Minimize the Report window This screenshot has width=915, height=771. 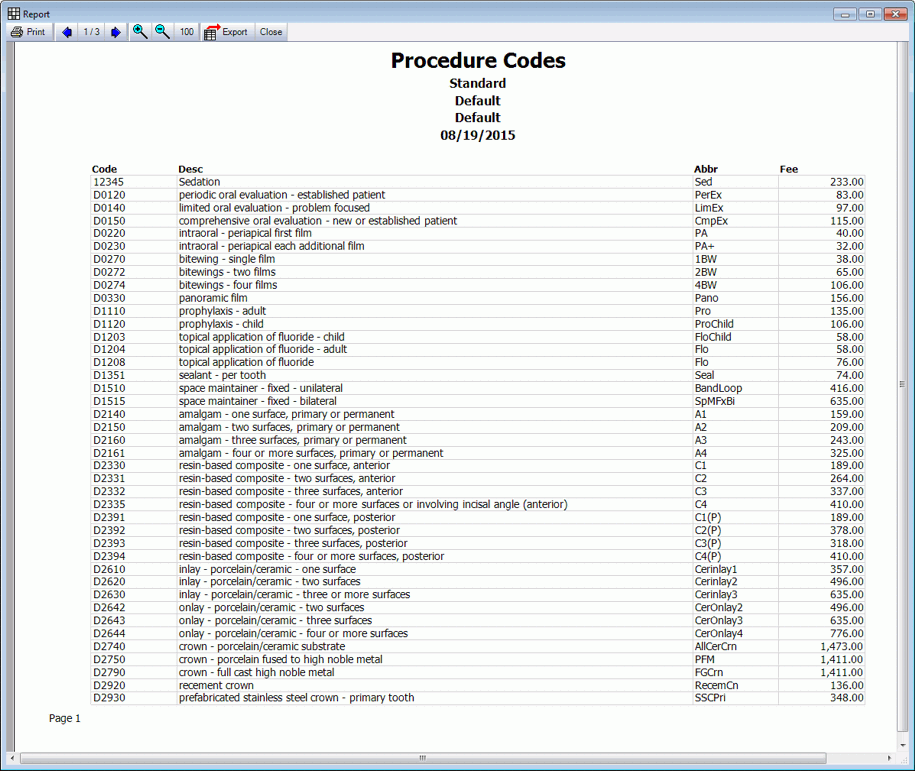tap(844, 14)
